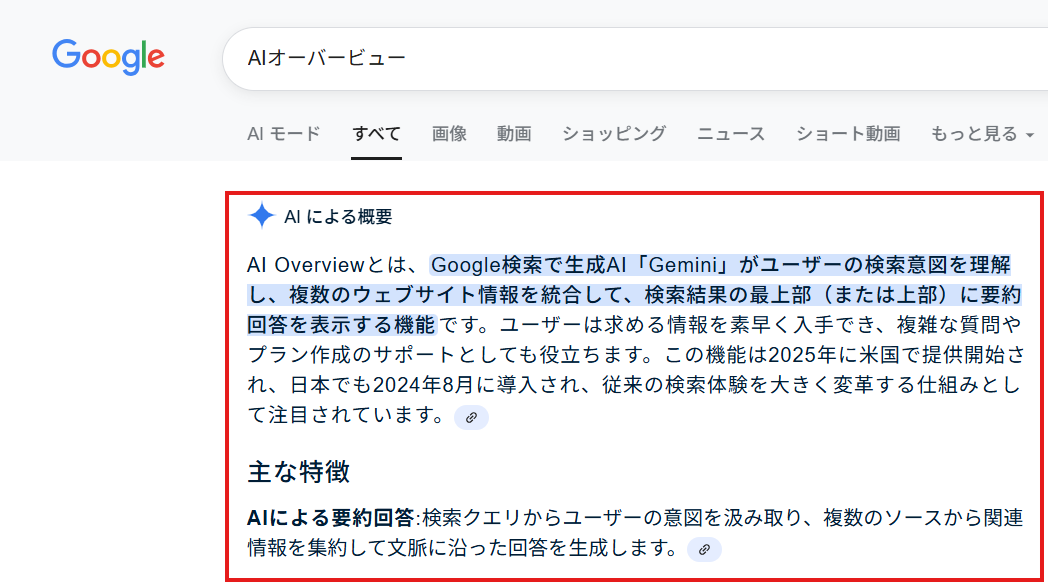Open source link icon after first paragraph
The height and width of the screenshot is (583, 1048).
[x=471, y=417]
